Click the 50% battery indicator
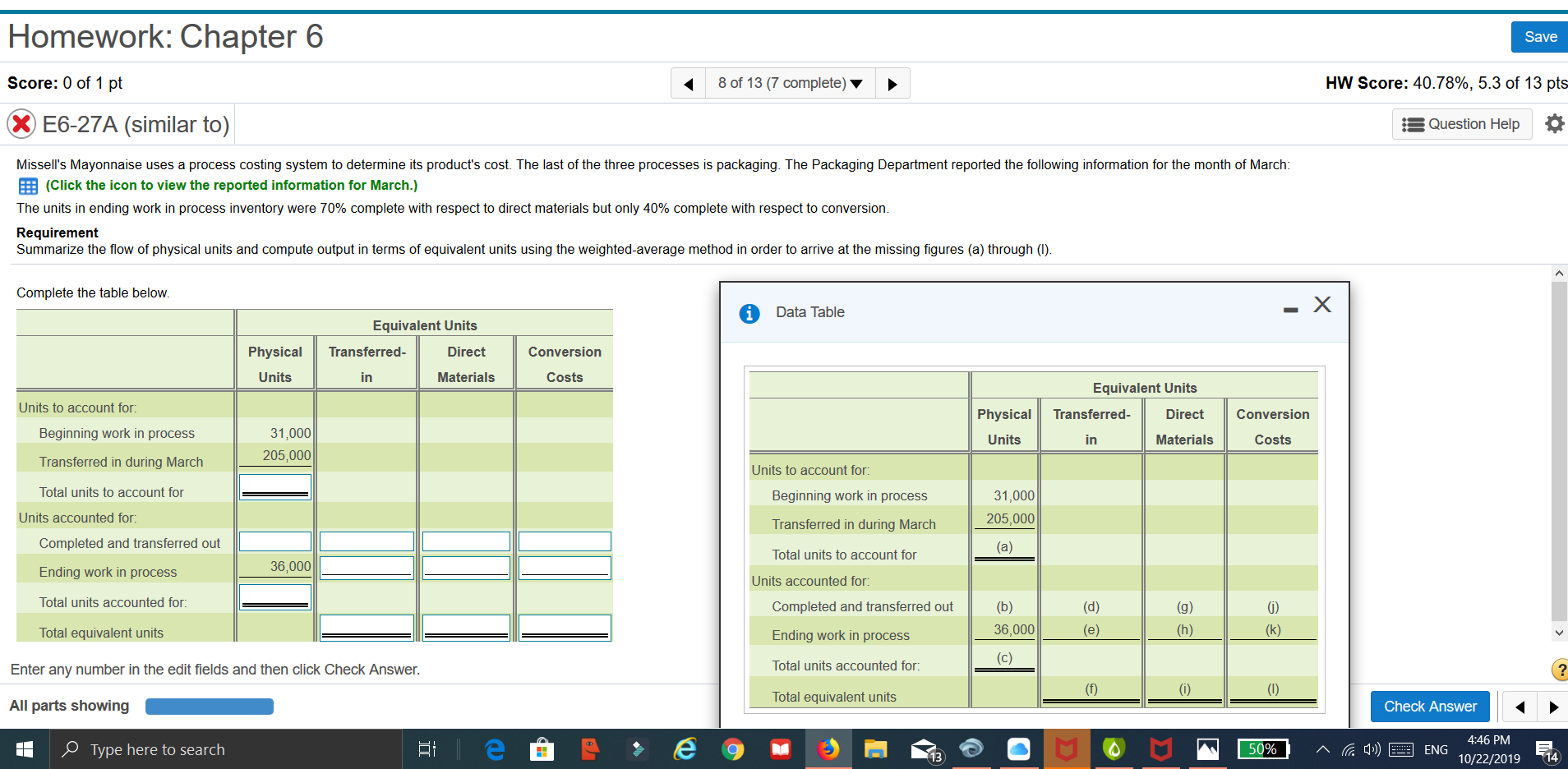This screenshot has height=769, width=1568. pyautogui.click(x=1263, y=749)
